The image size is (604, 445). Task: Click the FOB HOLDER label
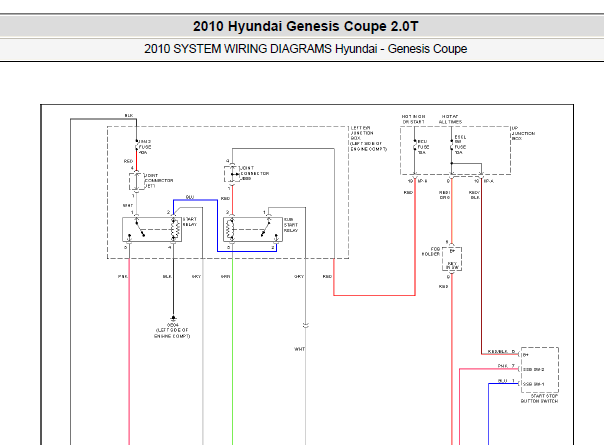pyautogui.click(x=431, y=252)
